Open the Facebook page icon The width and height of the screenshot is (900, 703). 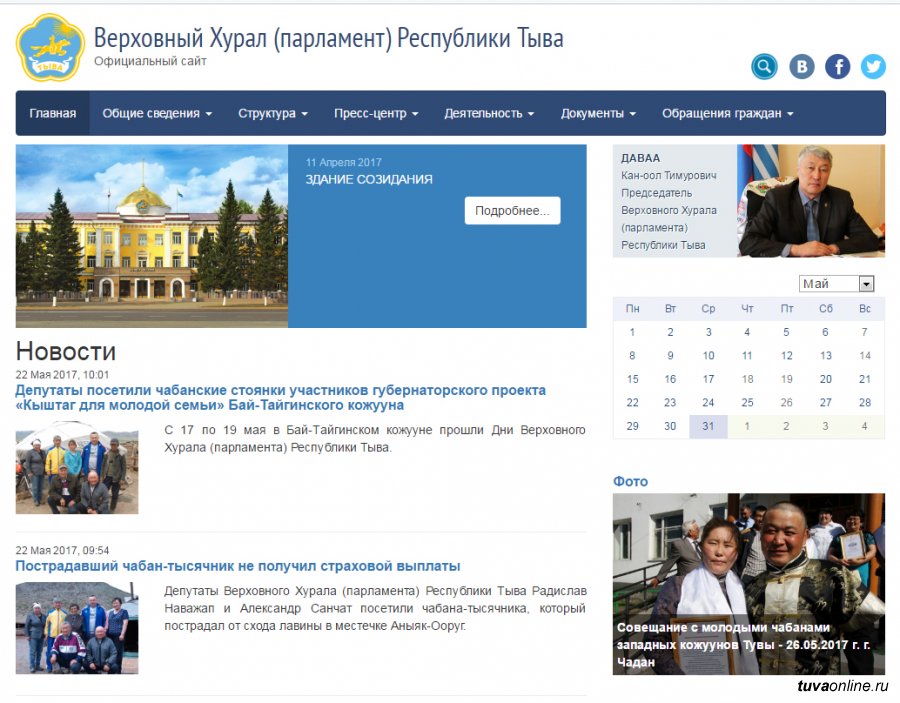point(837,67)
